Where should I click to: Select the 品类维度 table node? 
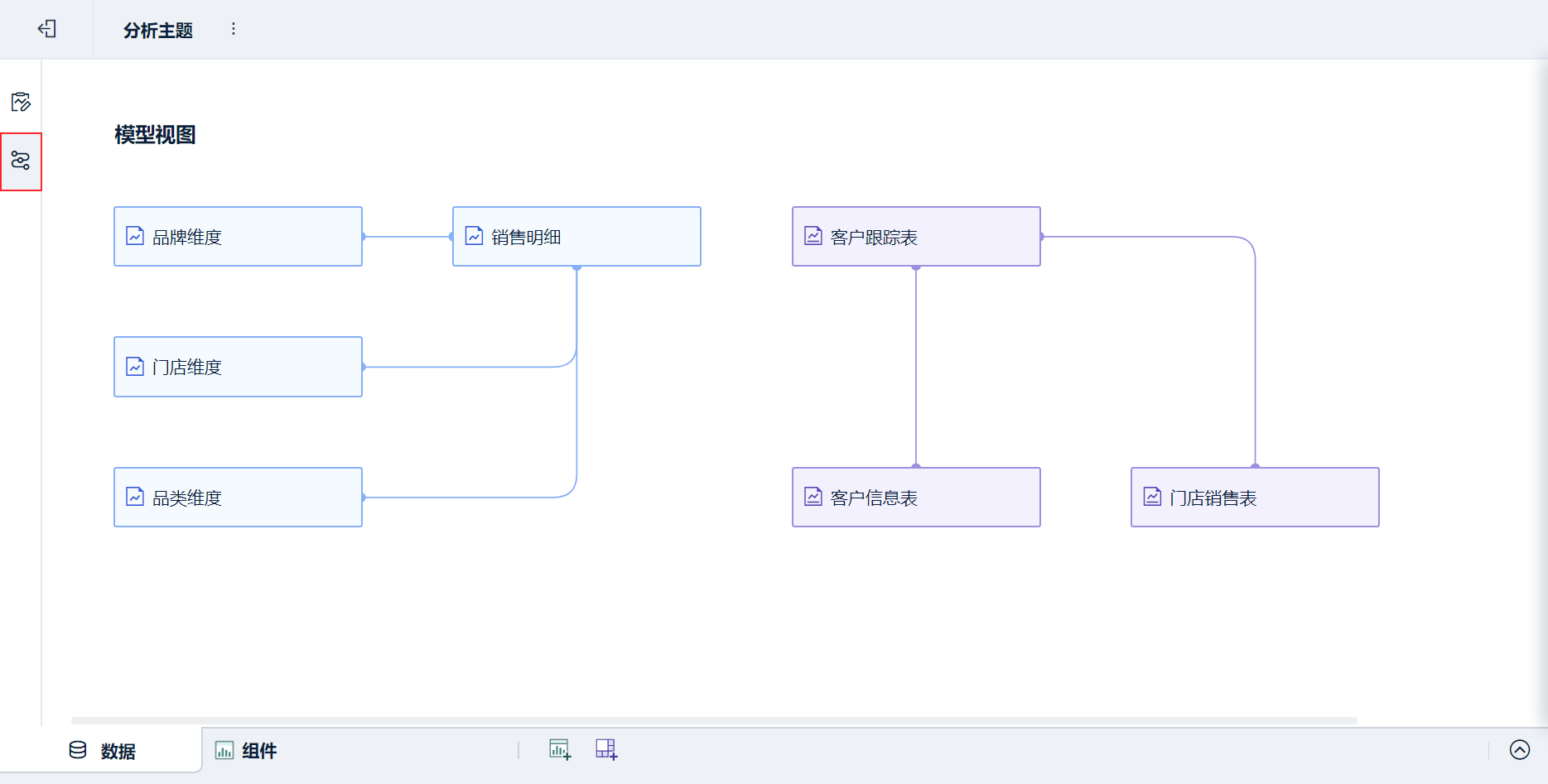pyautogui.click(x=239, y=498)
